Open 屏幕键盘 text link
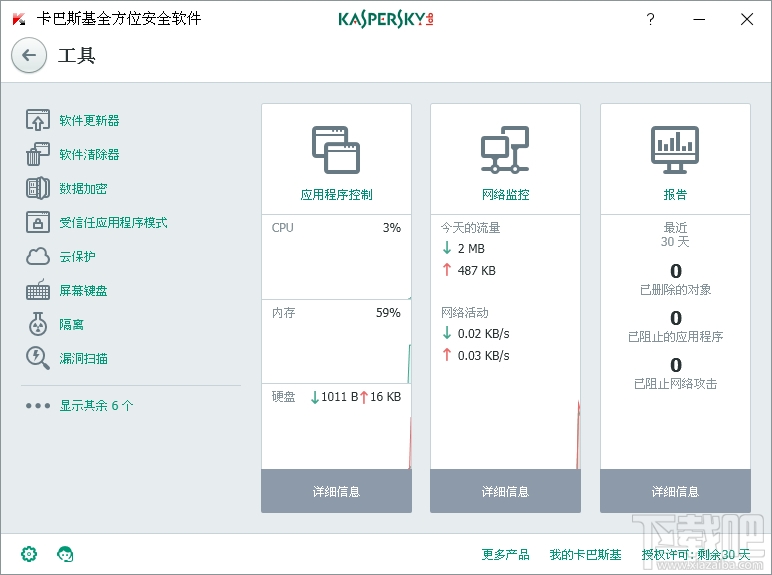This screenshot has width=772, height=575. 83,290
